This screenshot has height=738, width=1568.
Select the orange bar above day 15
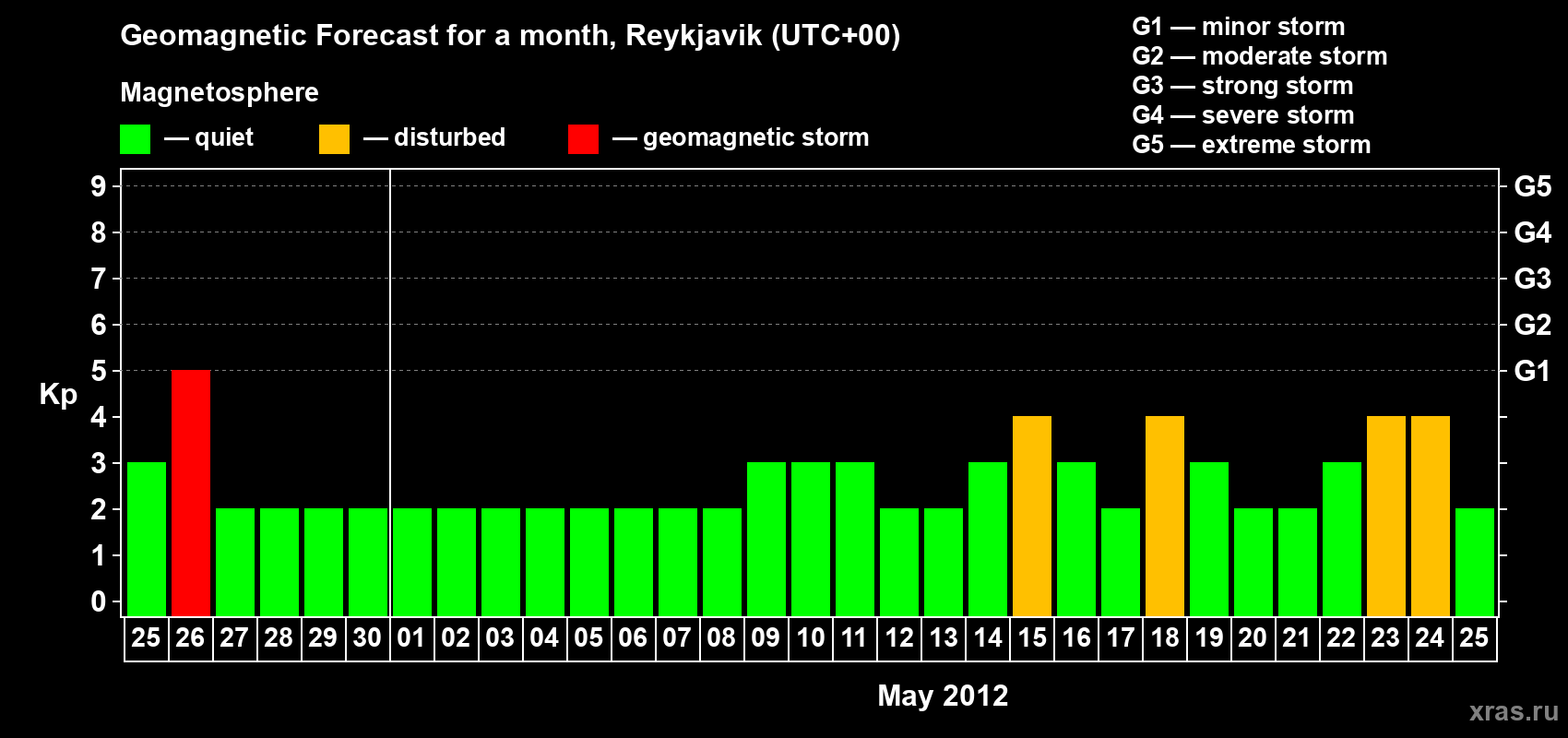pos(1032,516)
